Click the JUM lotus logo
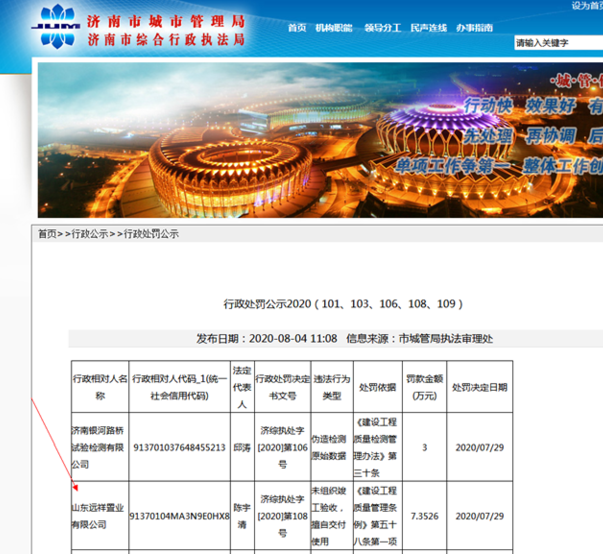The height and width of the screenshot is (559, 603). point(56,27)
